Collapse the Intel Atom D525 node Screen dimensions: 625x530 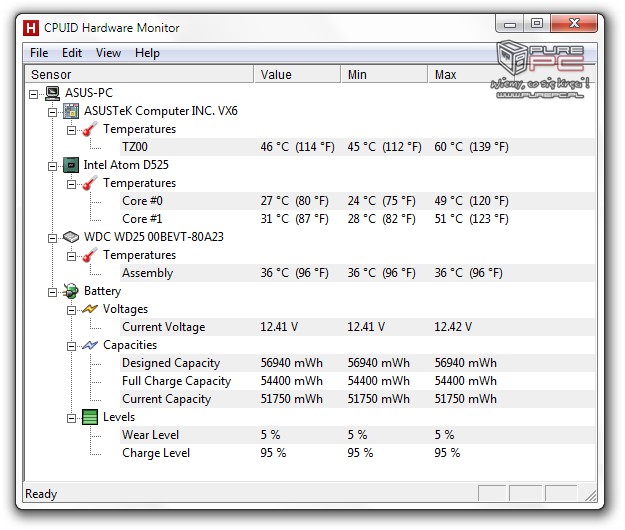pos(52,166)
